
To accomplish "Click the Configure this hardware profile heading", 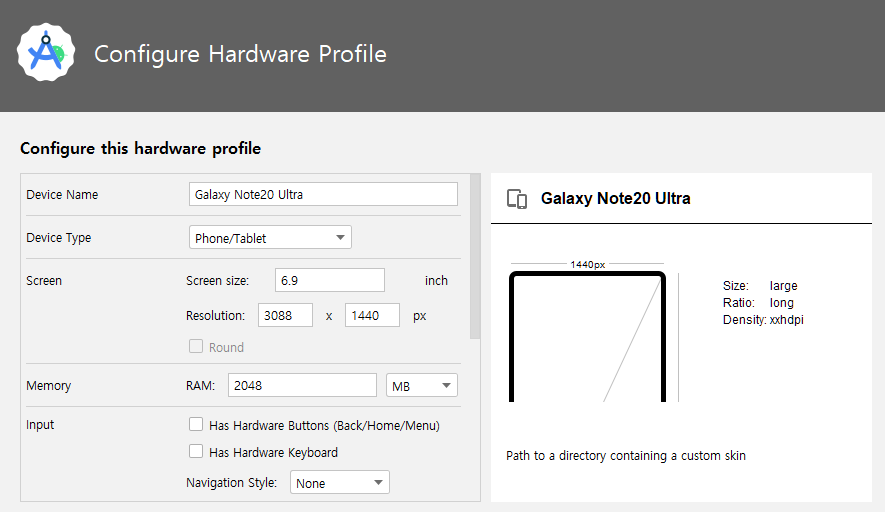I will 141,148.
